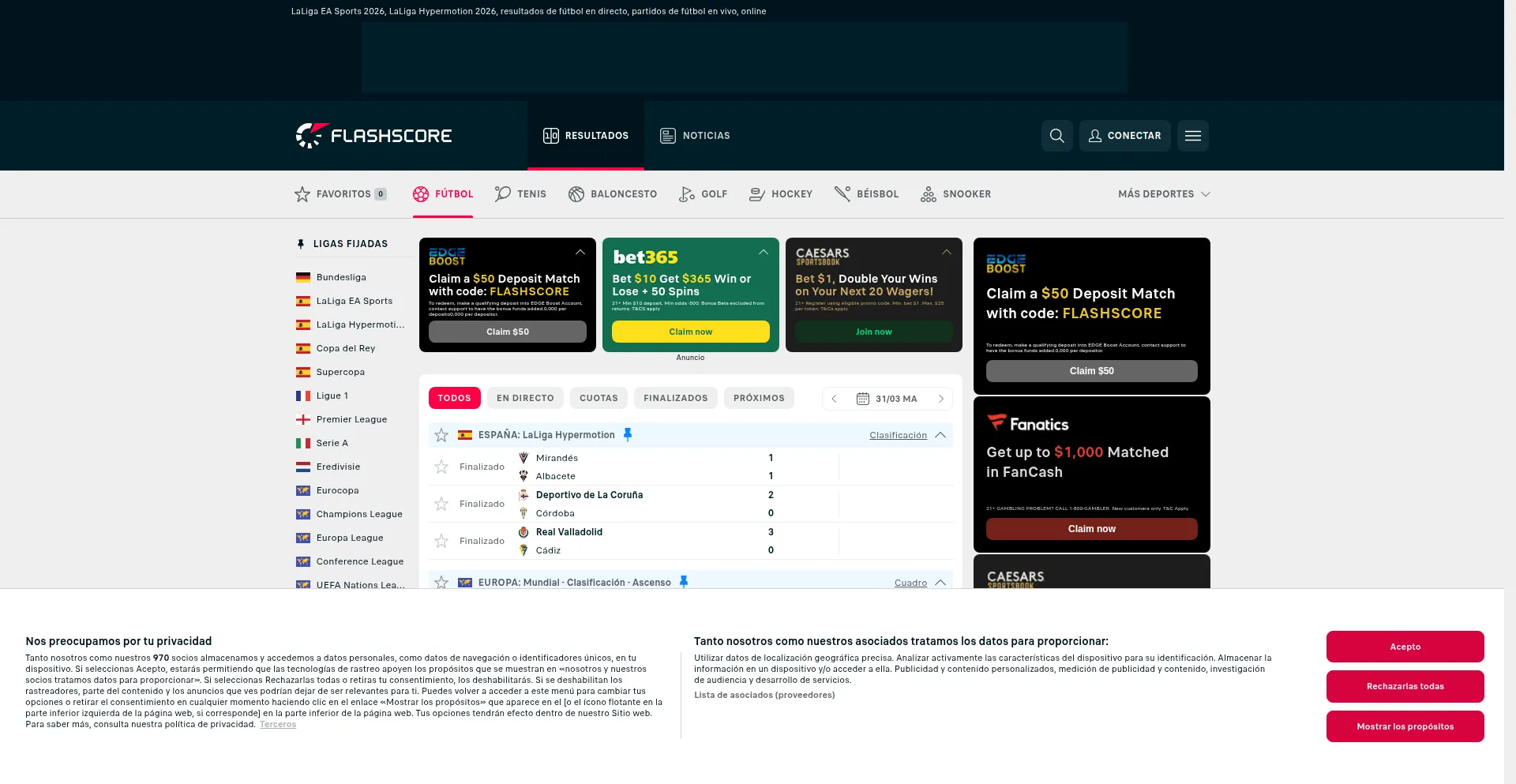Image resolution: width=1516 pixels, height=784 pixels.
Task: Open the Resultados tab
Action: (586, 136)
